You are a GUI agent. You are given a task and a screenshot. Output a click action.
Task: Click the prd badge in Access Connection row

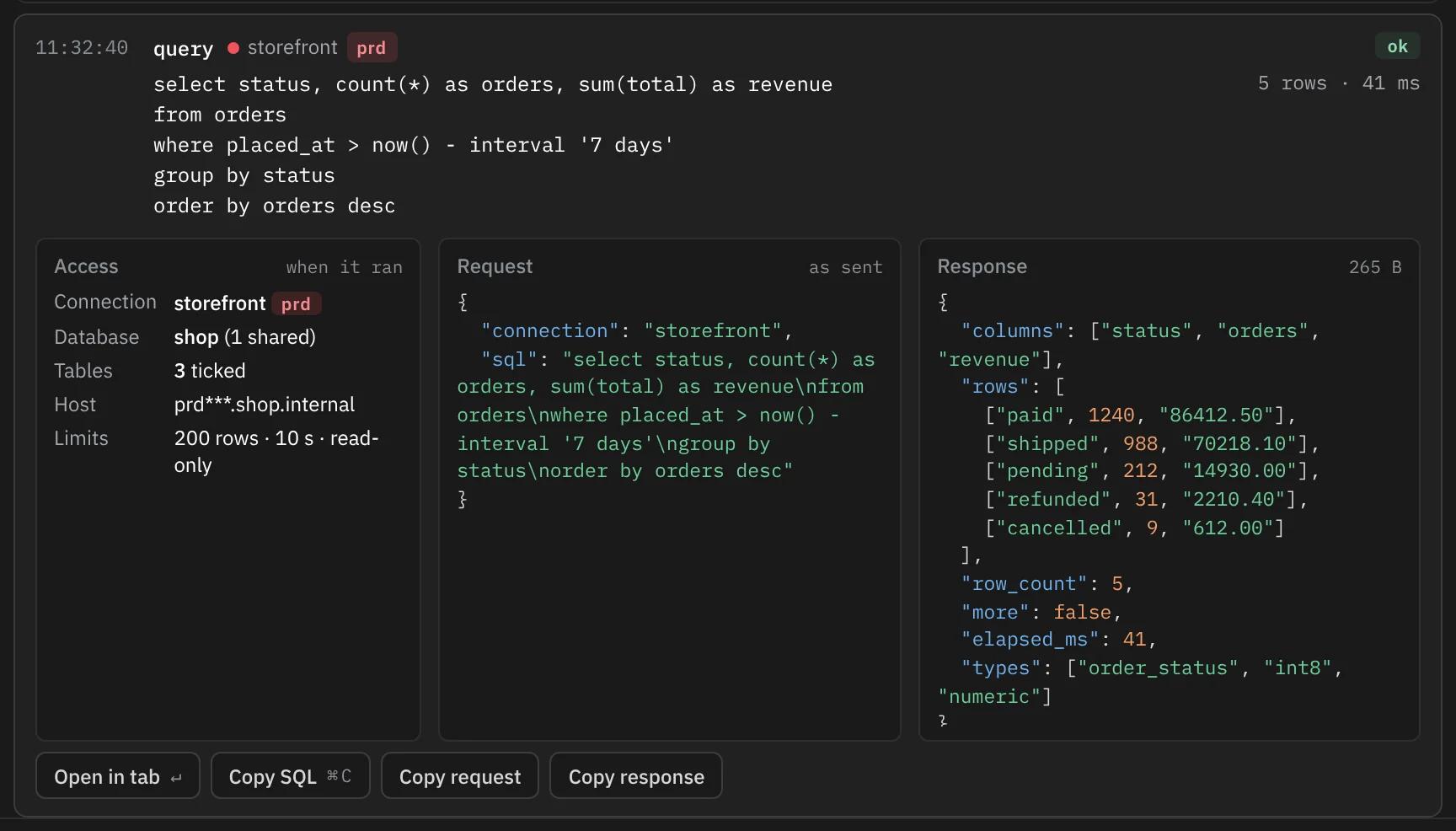(x=296, y=303)
